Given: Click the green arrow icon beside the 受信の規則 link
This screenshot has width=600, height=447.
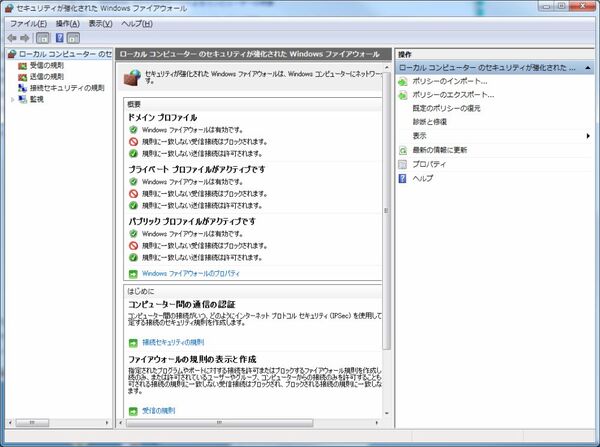Looking at the screenshot, I should [x=133, y=411].
